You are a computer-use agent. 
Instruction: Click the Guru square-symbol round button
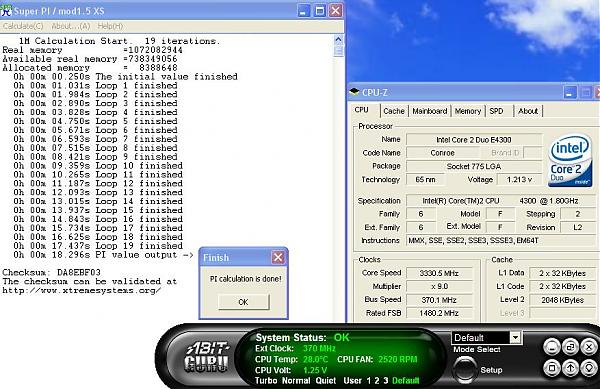(x=551, y=368)
